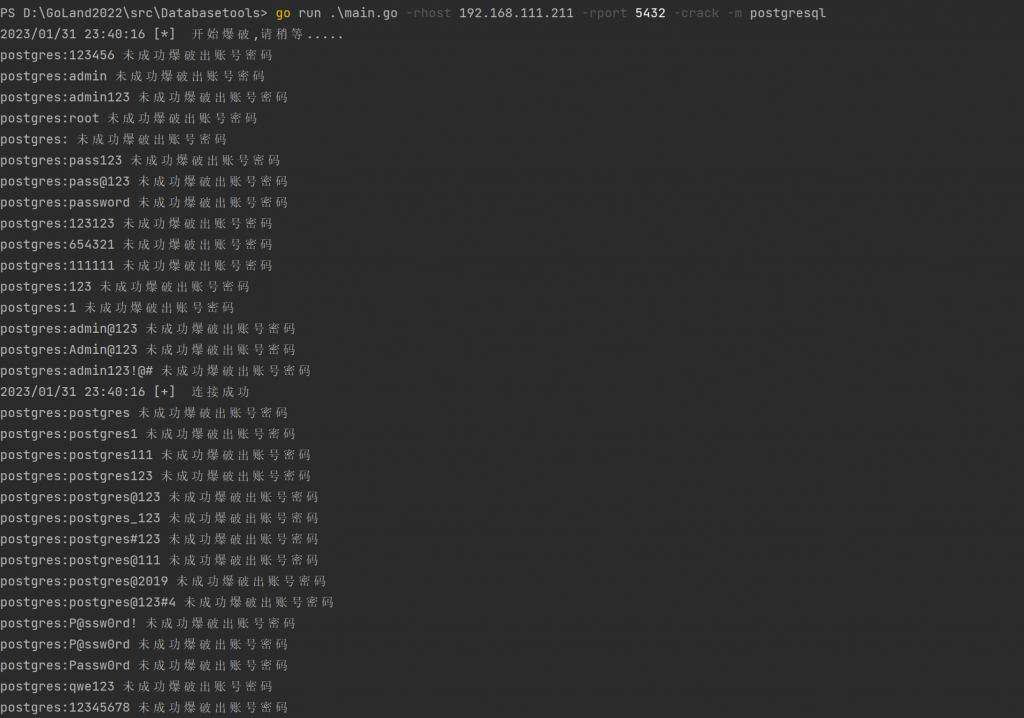Select the postgres:qwe123 line
Viewport: 1024px width, 718px height.
(136, 686)
